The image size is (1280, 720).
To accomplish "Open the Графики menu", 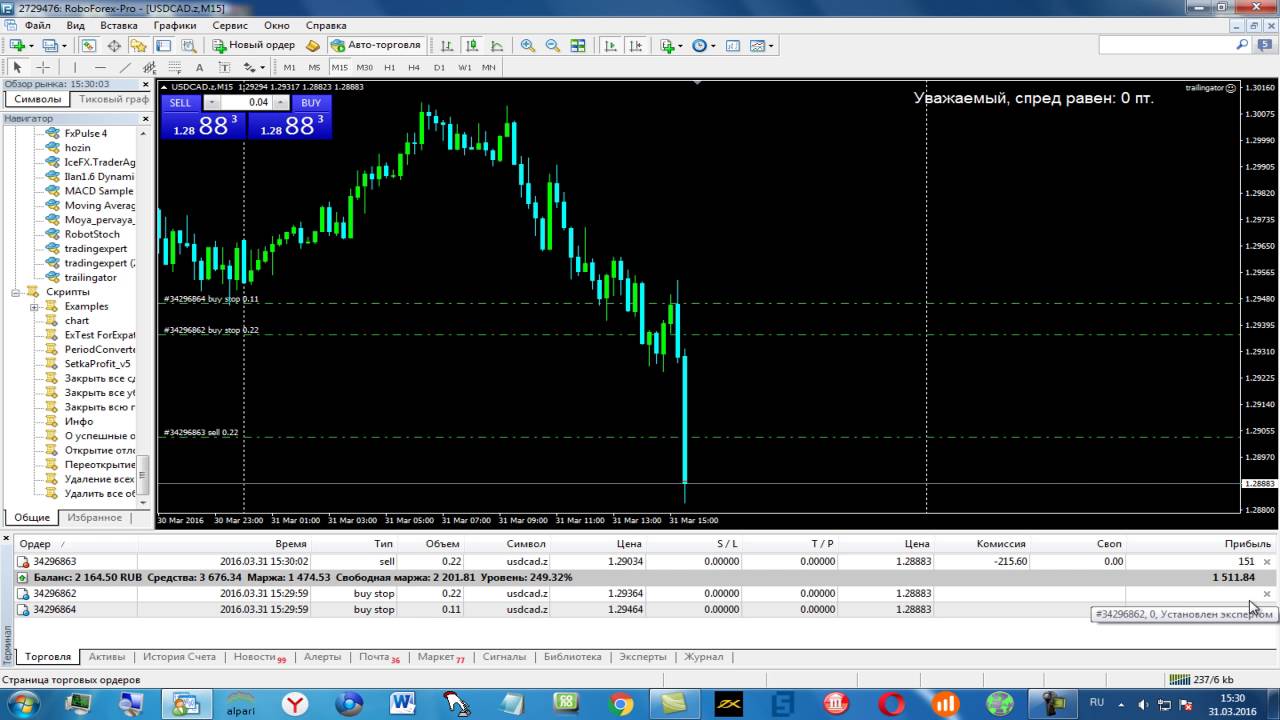I will pyautogui.click(x=175, y=25).
